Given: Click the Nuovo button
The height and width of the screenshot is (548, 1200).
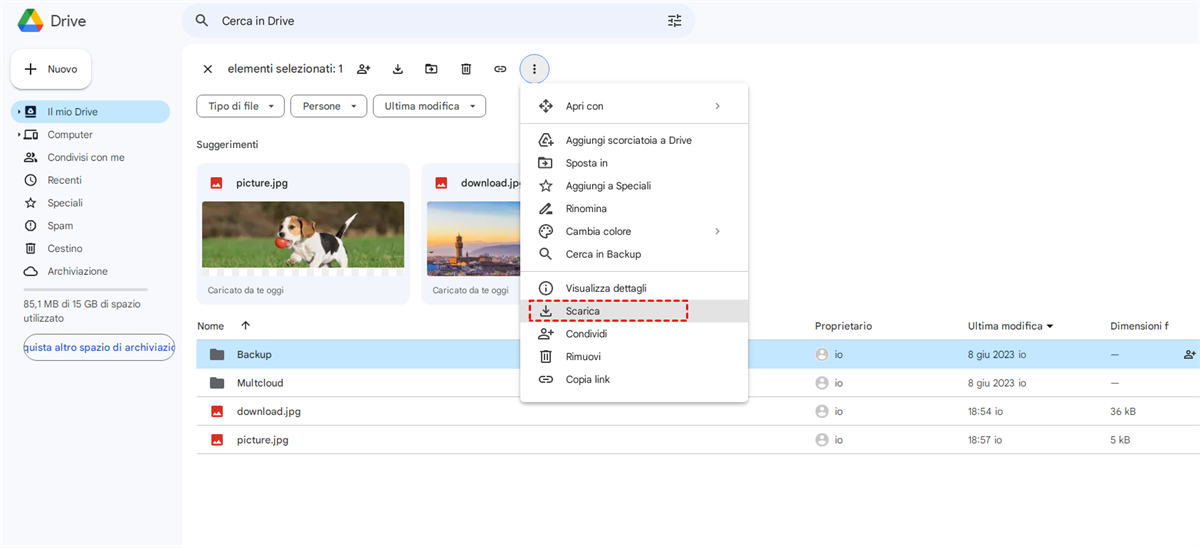Looking at the screenshot, I should point(51,69).
